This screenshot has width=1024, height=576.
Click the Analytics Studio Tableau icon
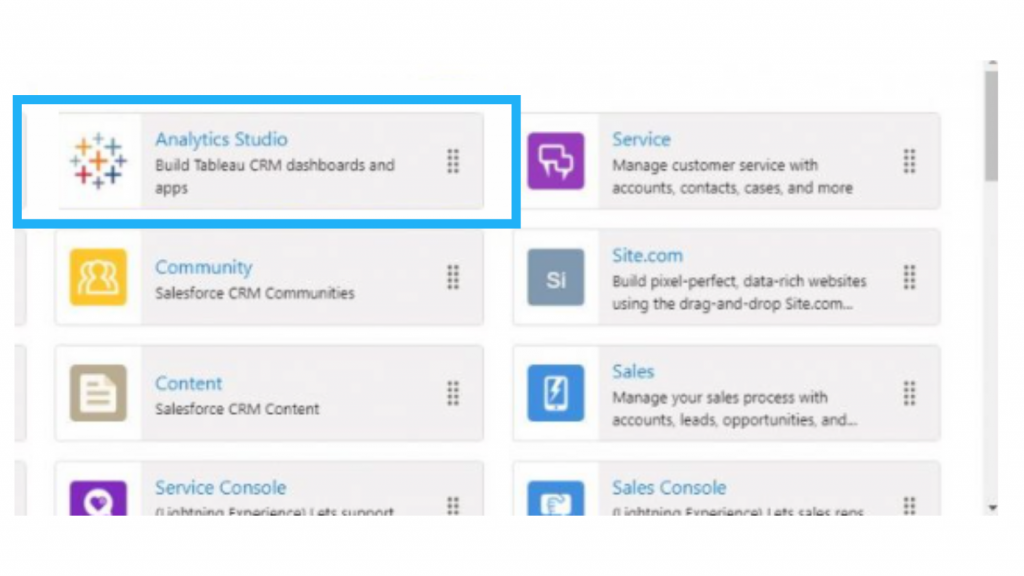[x=98, y=161]
